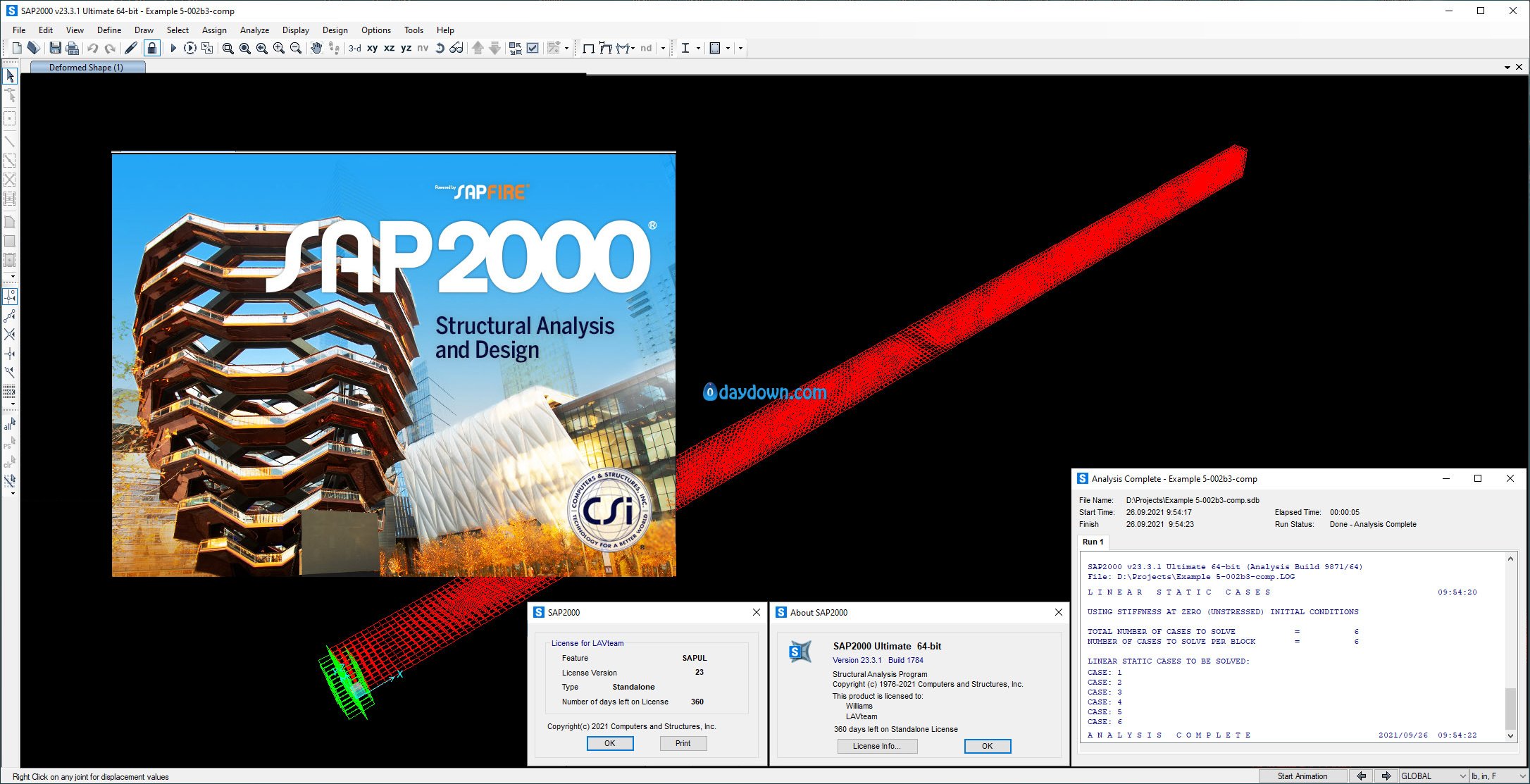
Task: Click the Select using Intersecting Line icon
Action: (10, 481)
